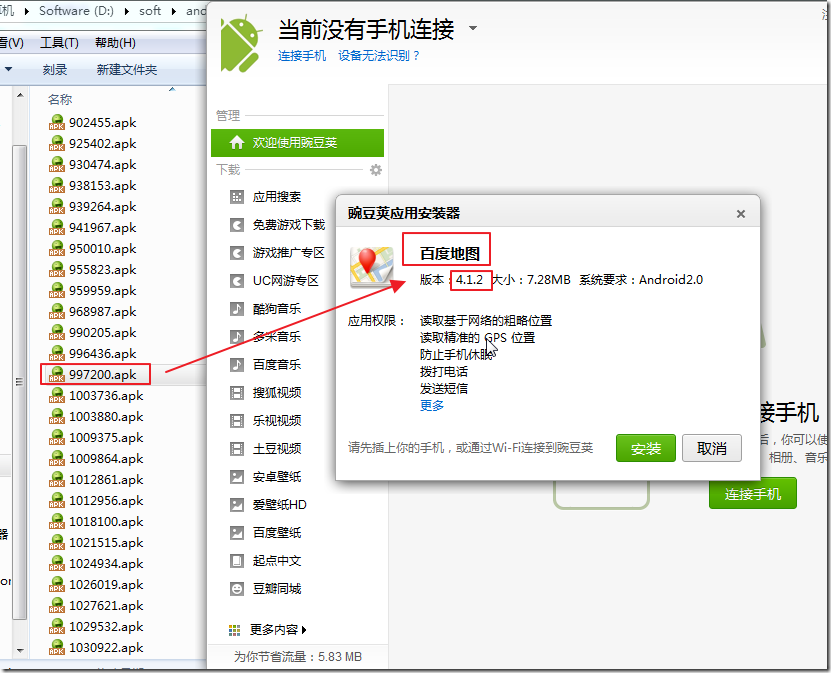Select file 990205.apk
This screenshot has height=673, width=831.
pos(102,333)
